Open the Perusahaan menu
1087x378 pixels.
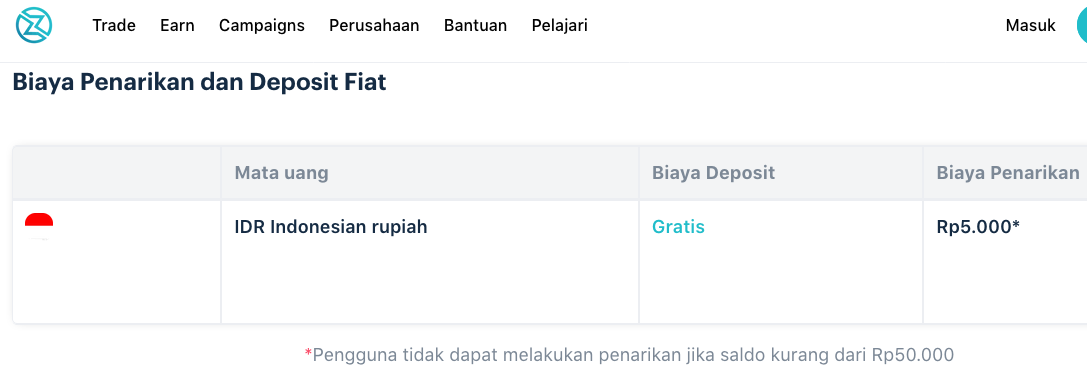point(374,26)
